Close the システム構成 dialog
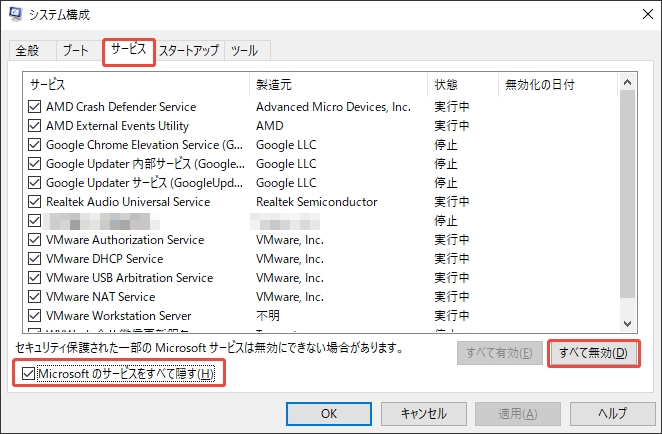Viewport: 662px width, 434px height. 648,14
